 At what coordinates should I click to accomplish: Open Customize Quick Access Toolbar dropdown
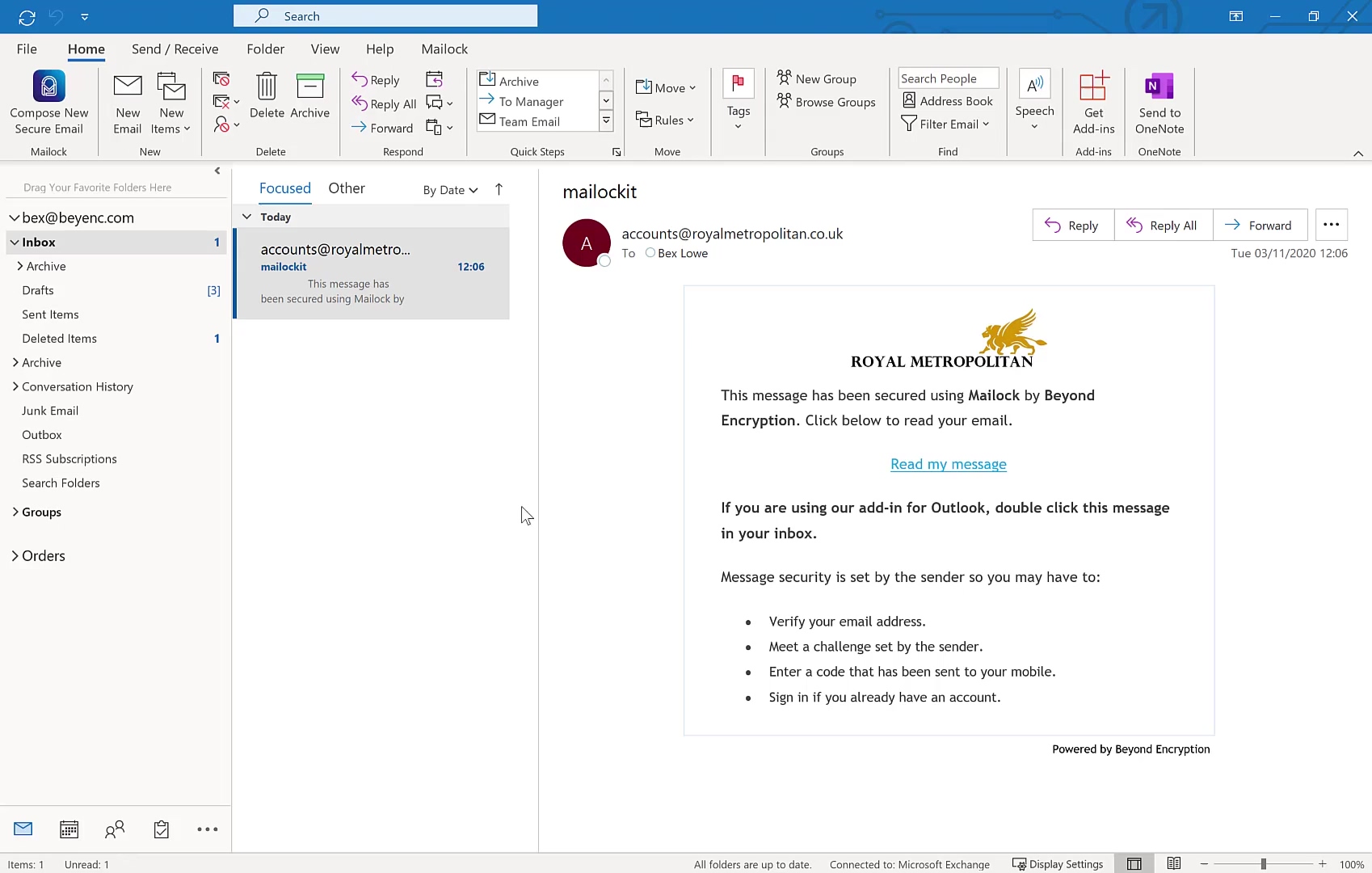coord(85,17)
